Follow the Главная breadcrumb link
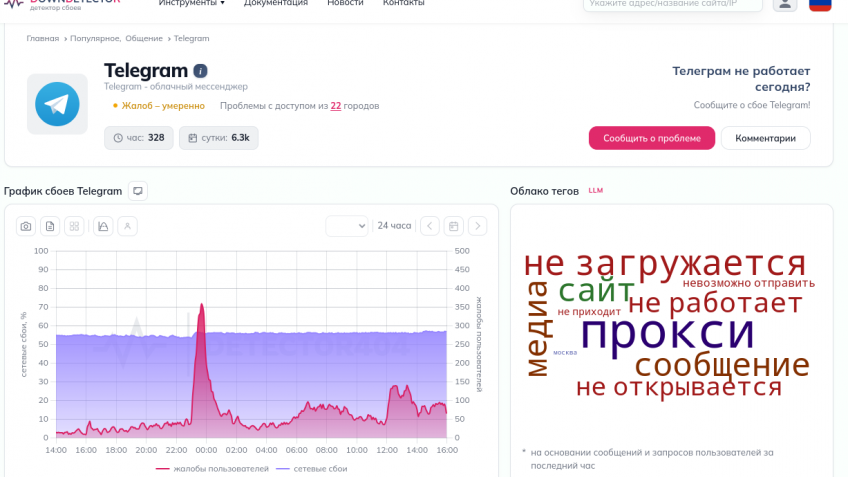The width and height of the screenshot is (848, 477). 43,38
